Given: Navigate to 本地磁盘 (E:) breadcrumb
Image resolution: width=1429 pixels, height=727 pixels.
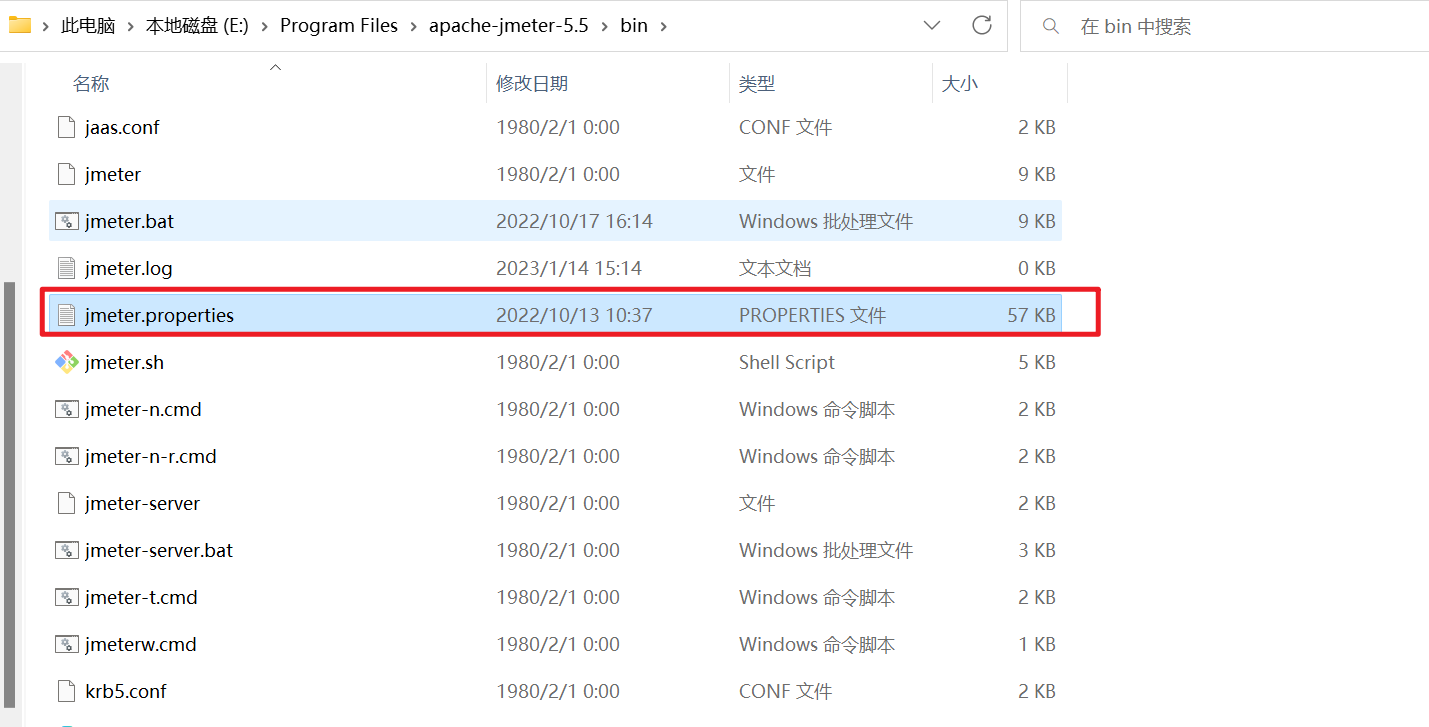Looking at the screenshot, I should coord(197,26).
